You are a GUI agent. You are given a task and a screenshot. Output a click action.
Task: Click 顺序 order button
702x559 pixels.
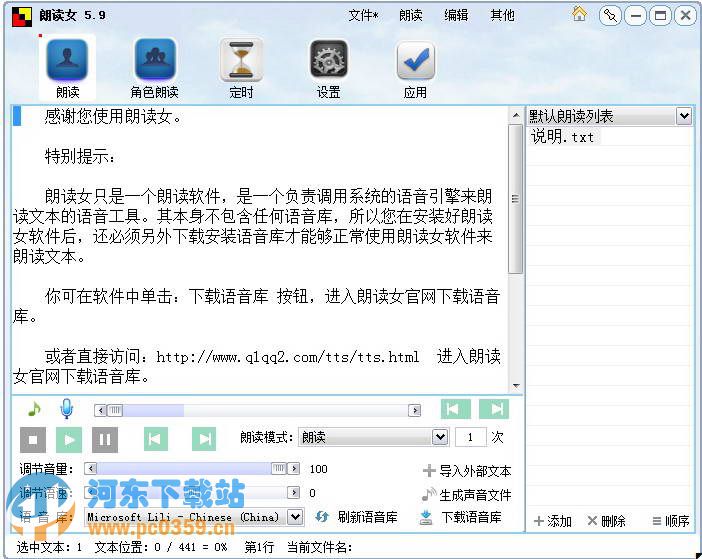[671, 521]
